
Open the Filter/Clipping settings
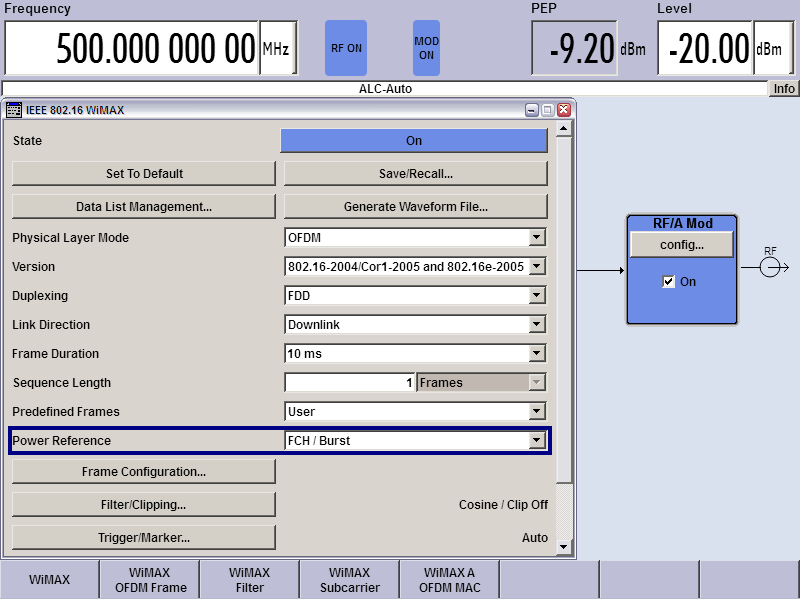pos(144,505)
